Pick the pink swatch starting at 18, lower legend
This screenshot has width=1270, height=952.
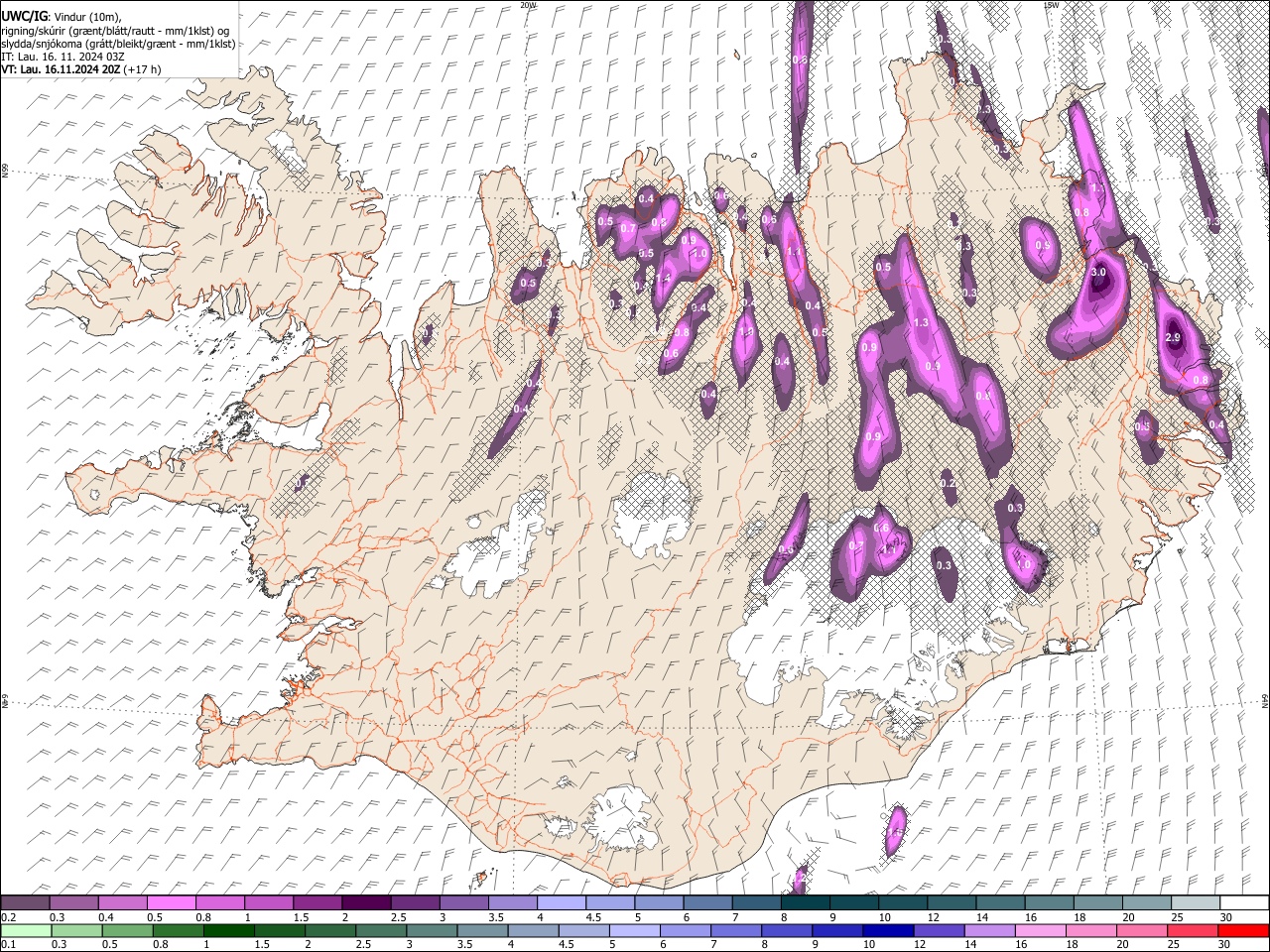pyautogui.click(x=1090, y=930)
